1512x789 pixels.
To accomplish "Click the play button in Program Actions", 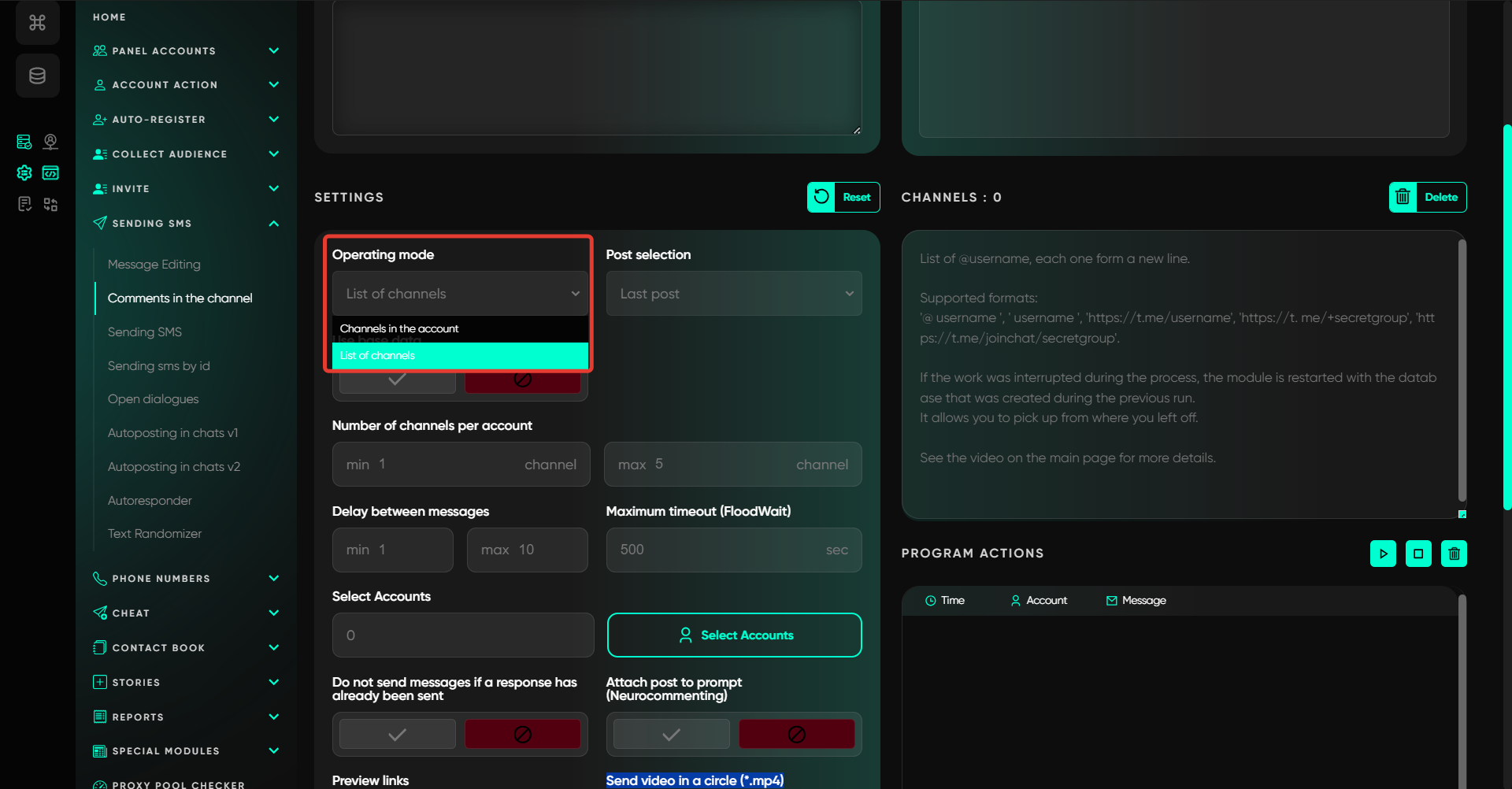I will coord(1383,554).
